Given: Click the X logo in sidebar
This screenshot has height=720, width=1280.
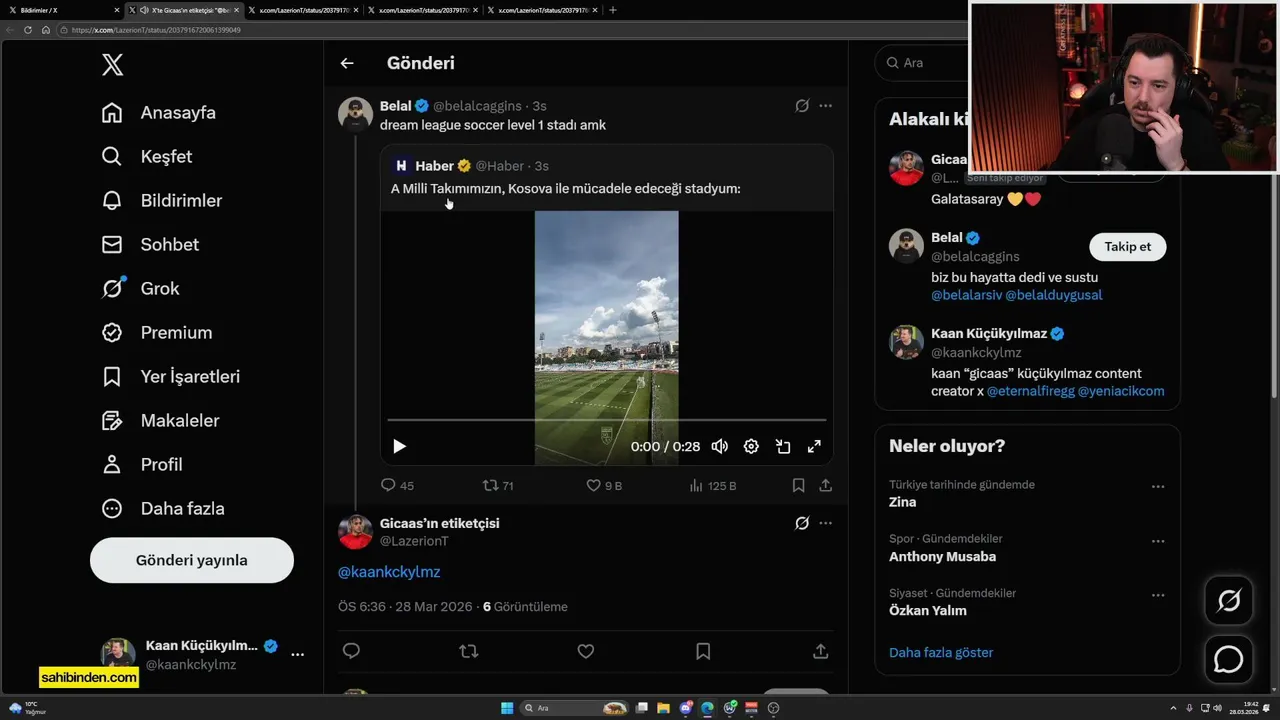Looking at the screenshot, I should pos(112,65).
